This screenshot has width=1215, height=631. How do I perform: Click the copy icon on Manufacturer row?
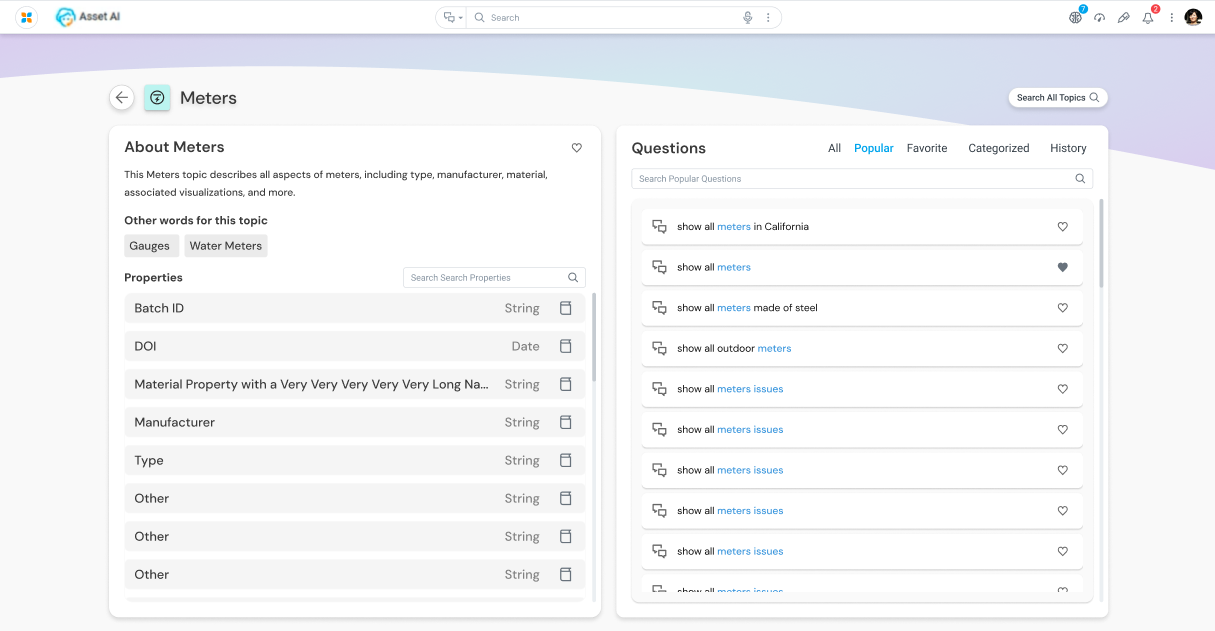click(565, 422)
